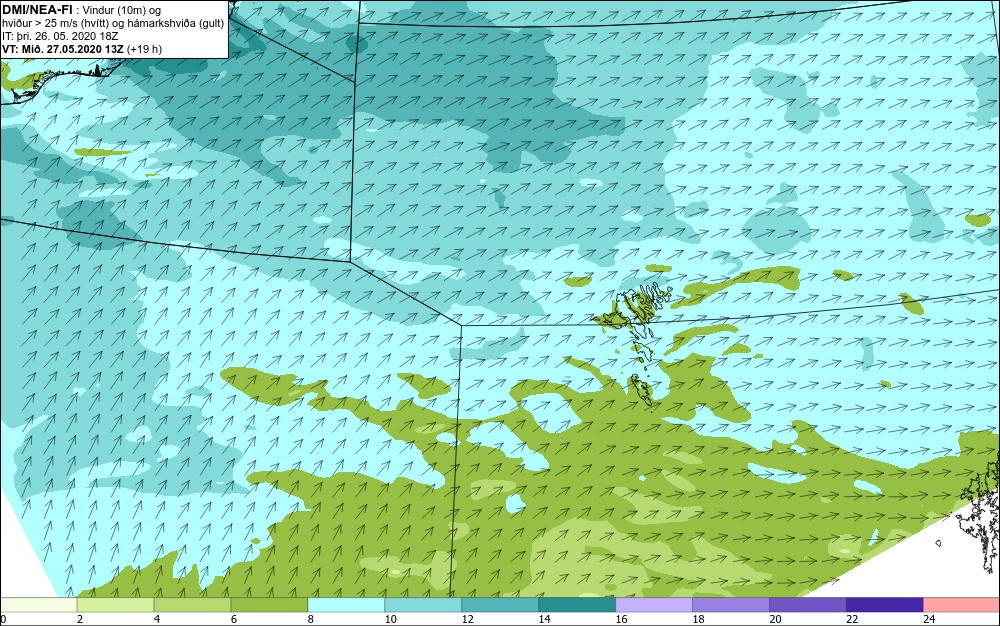Click the 18–20 m/s purple legend swatch
The image size is (1000, 626).
coord(731,605)
